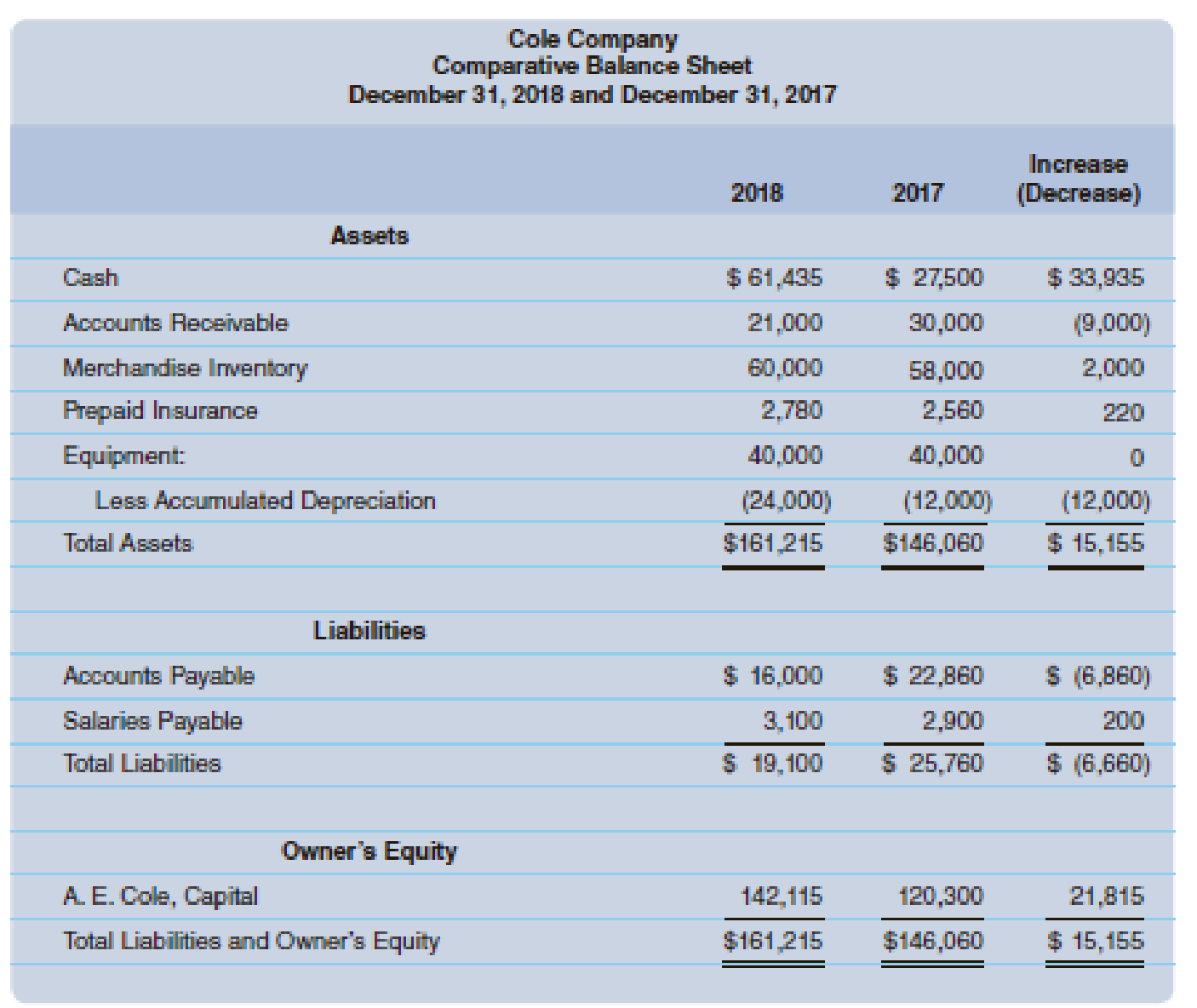Select Cole Capital increase '21,815'
This screenshot has height=1008, width=1197.
[1107, 896]
